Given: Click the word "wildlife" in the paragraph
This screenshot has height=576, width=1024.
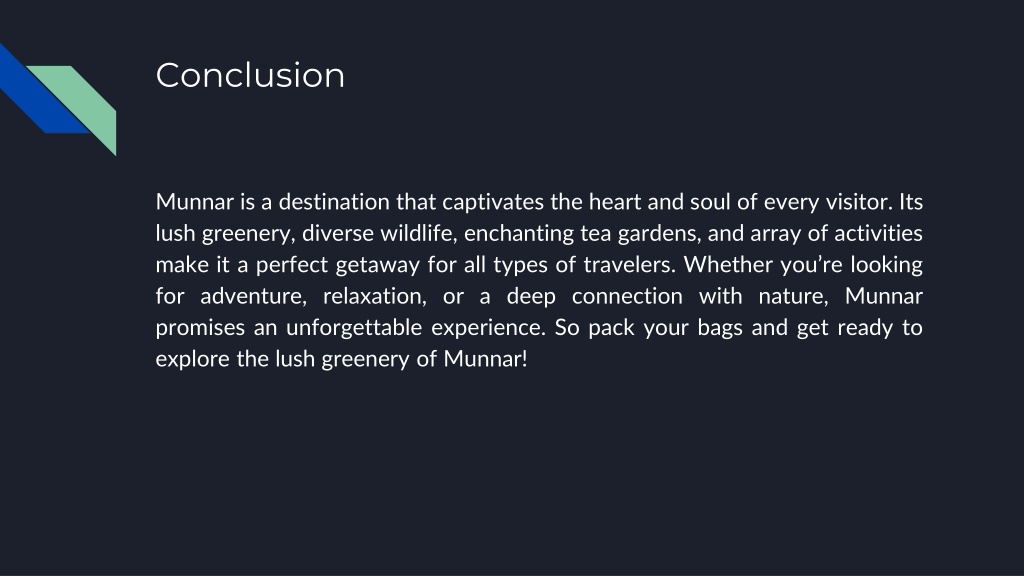Looking at the screenshot, I should 418,233.
